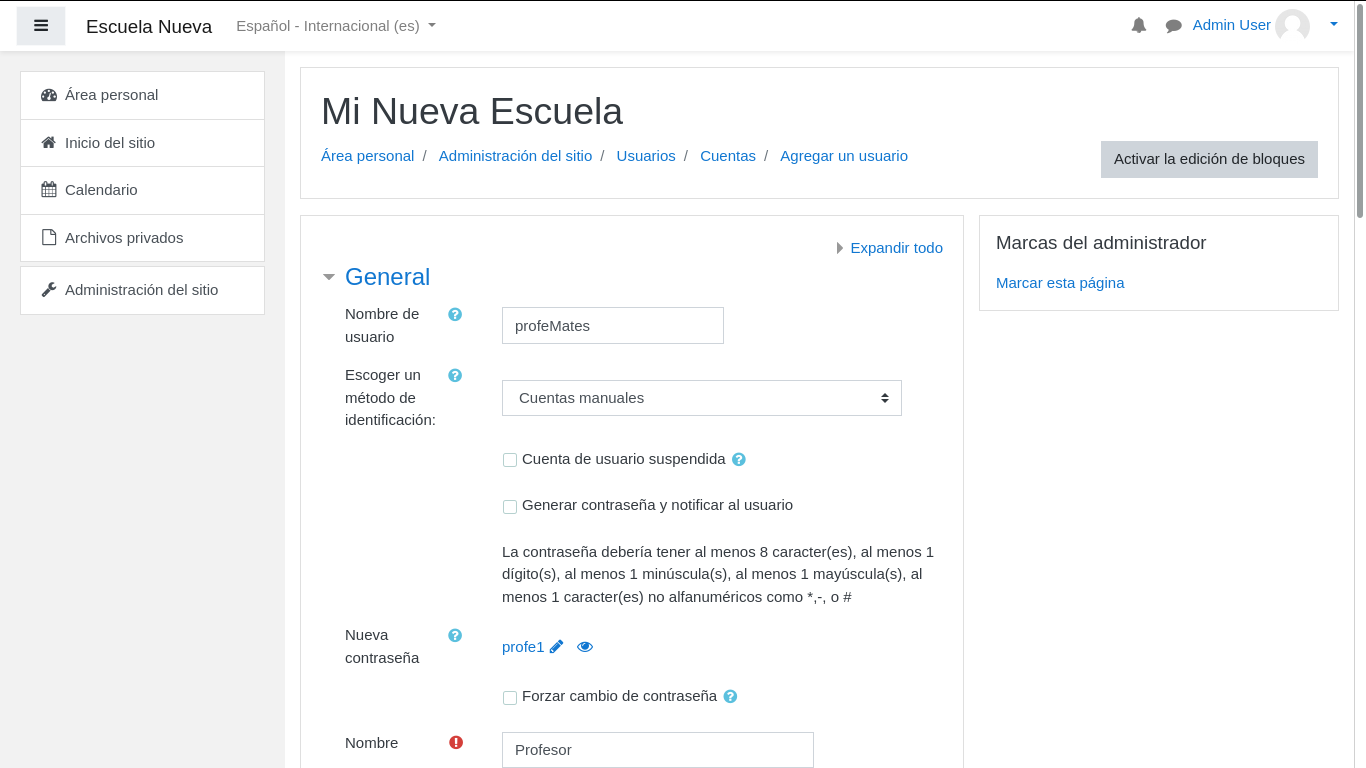
Task: Open the notifications bell
Action: (x=1139, y=25)
